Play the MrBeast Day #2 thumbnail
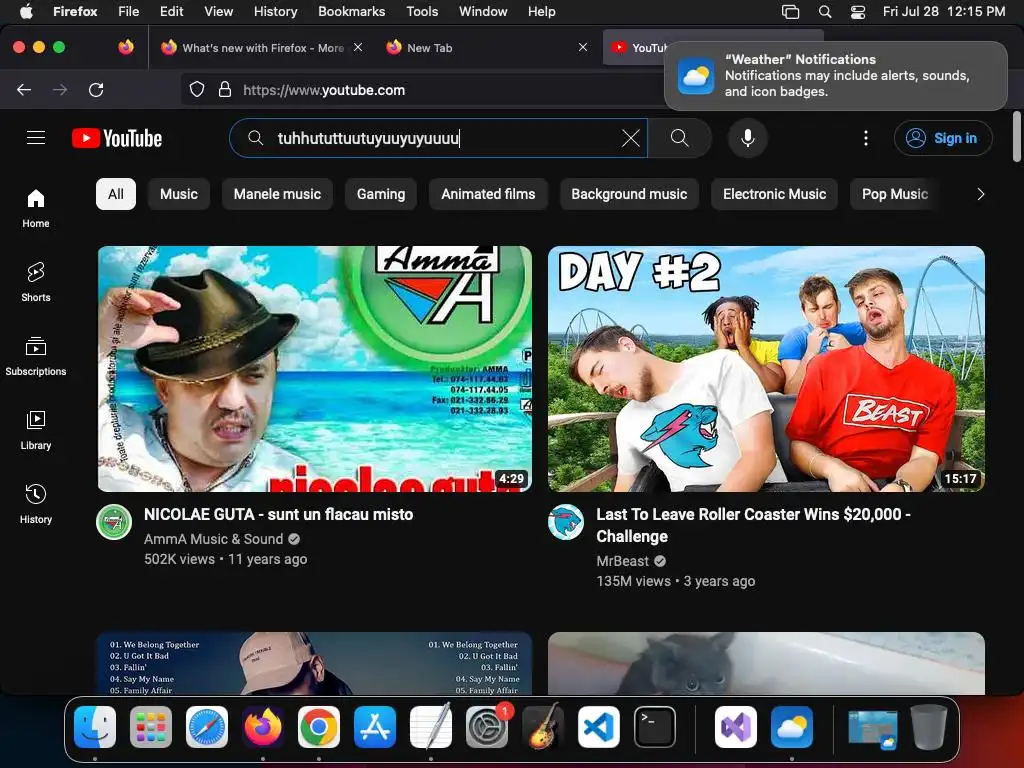 coord(766,368)
